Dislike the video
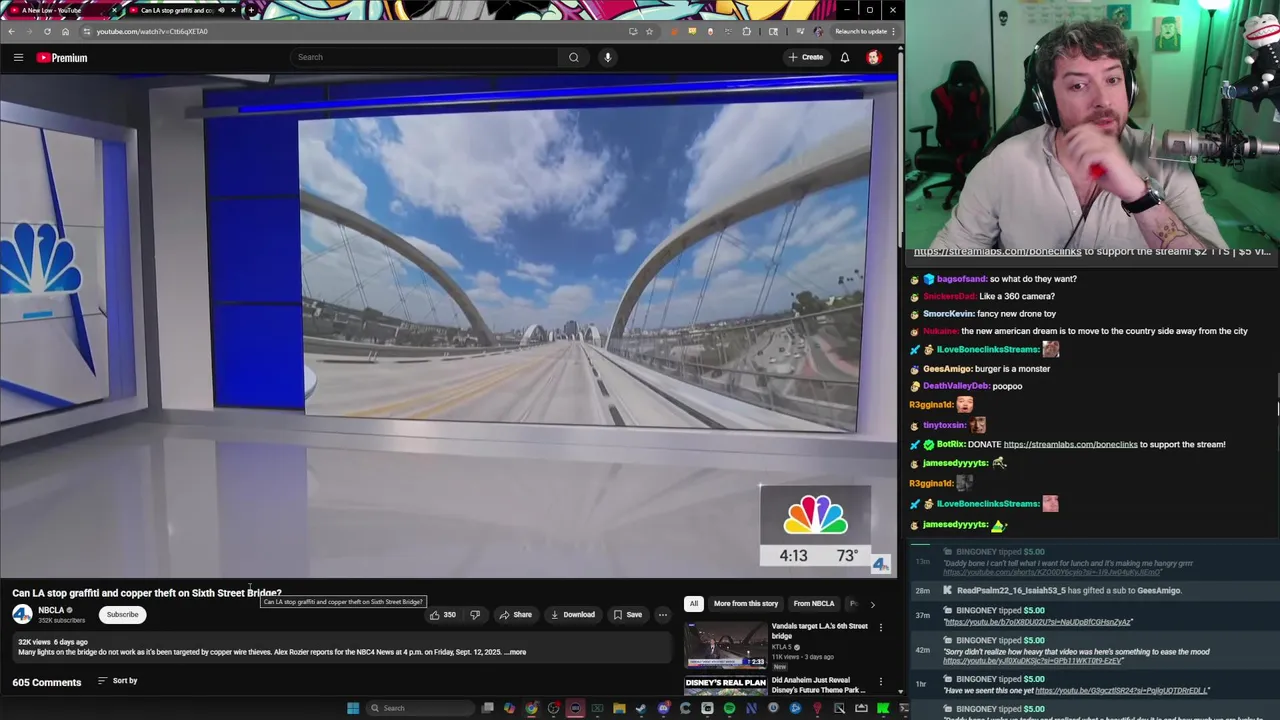1280x720 pixels. pyautogui.click(x=475, y=615)
